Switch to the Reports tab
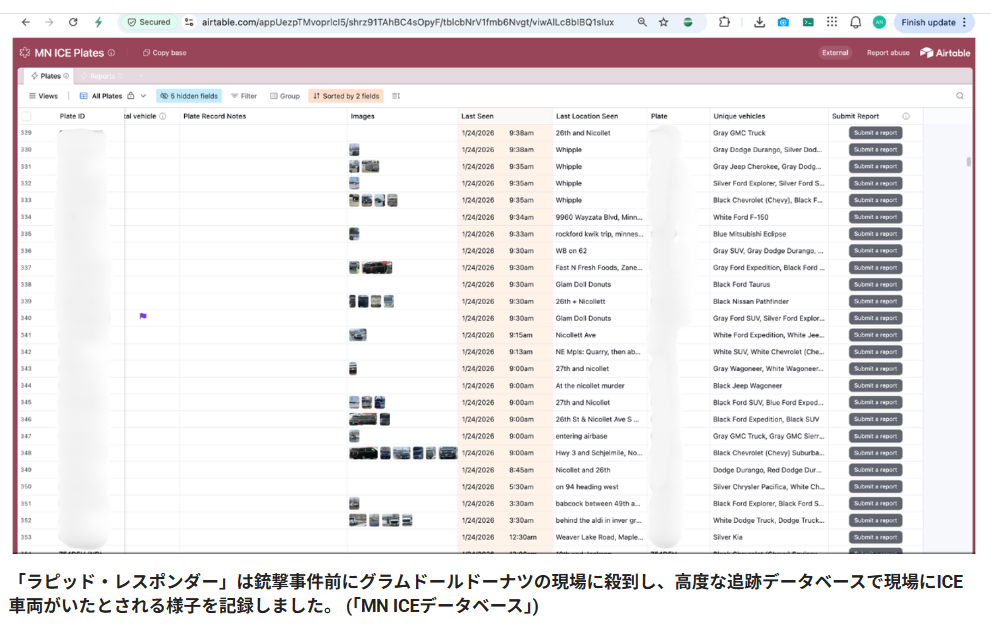The width and height of the screenshot is (991, 636). pos(102,76)
